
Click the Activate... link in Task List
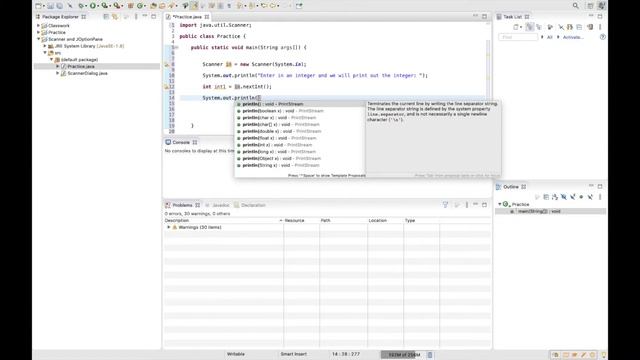pyautogui.click(x=573, y=37)
